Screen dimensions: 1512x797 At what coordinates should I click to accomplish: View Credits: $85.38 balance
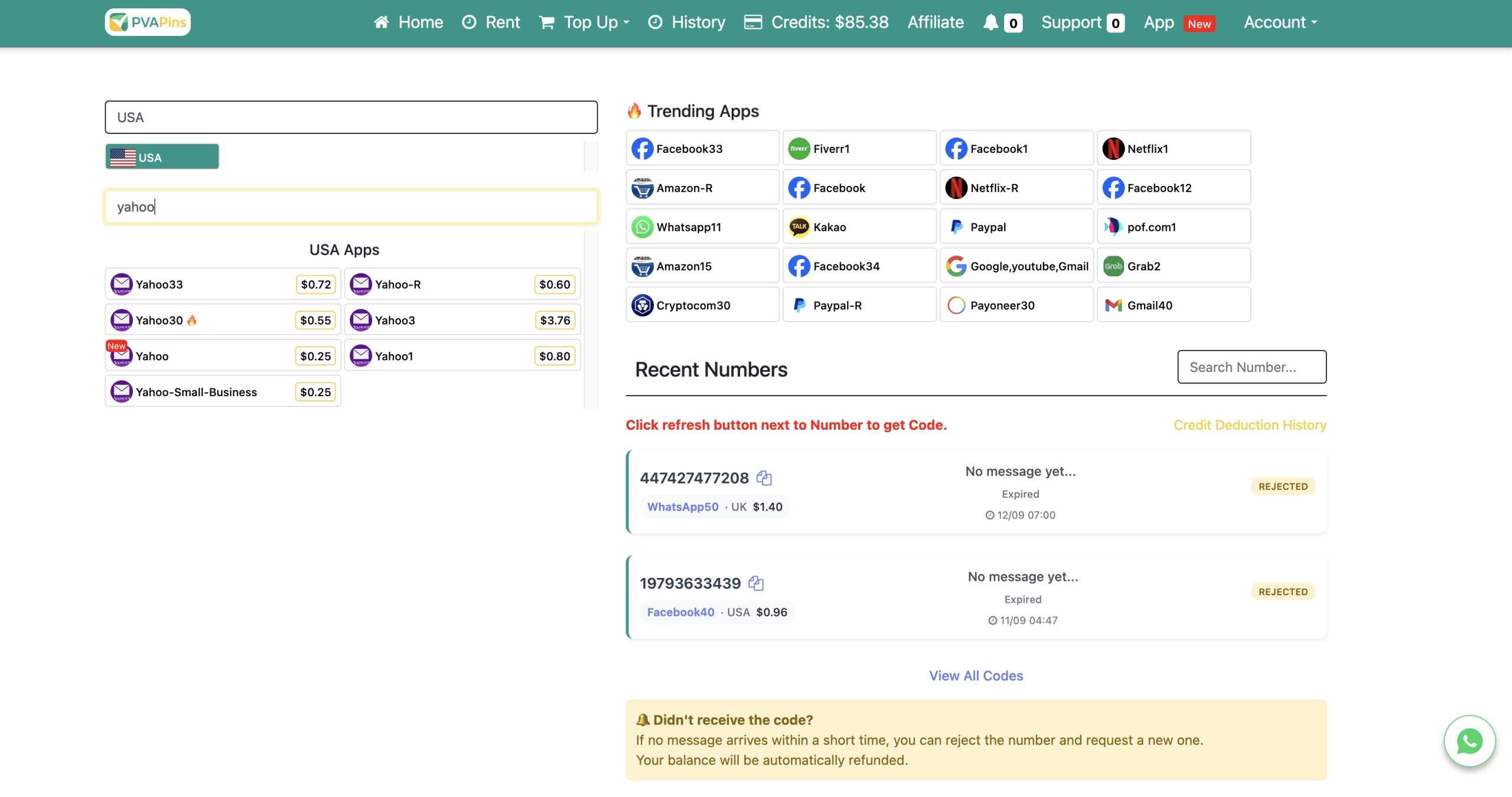click(x=816, y=22)
